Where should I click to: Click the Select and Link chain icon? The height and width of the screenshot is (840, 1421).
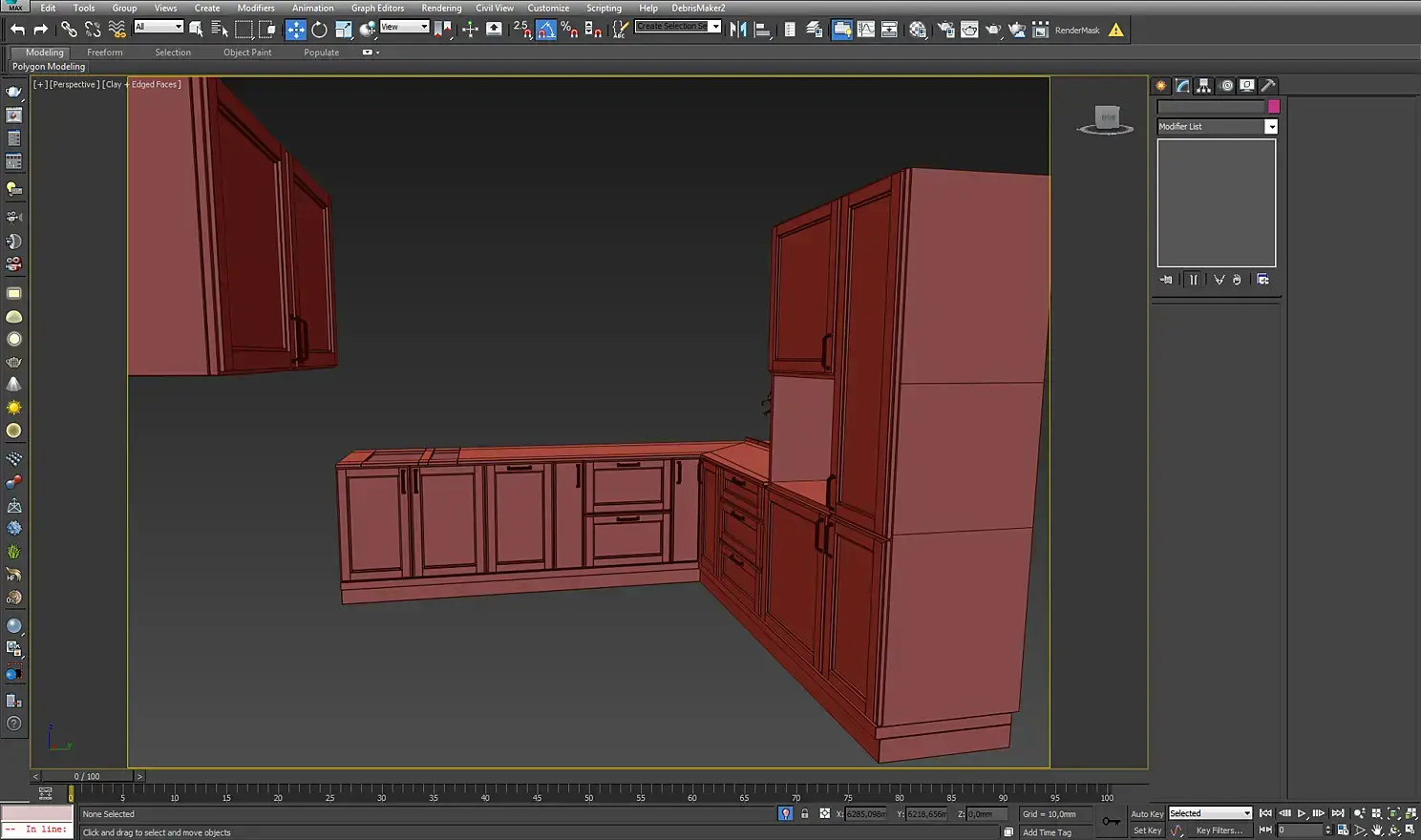click(69, 30)
